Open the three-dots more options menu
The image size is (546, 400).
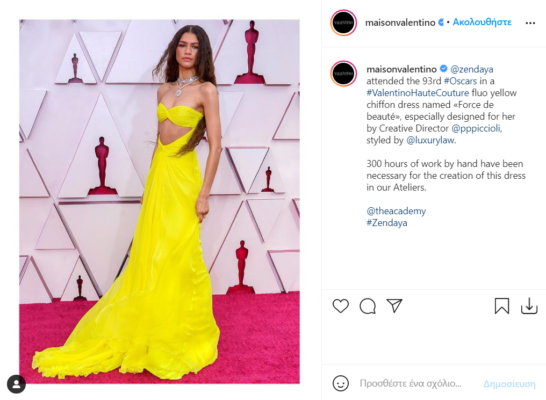[x=530, y=23]
